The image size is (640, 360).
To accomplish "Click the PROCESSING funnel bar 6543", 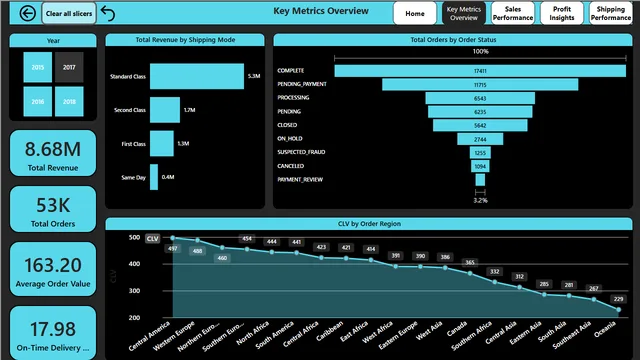I will [x=480, y=98].
